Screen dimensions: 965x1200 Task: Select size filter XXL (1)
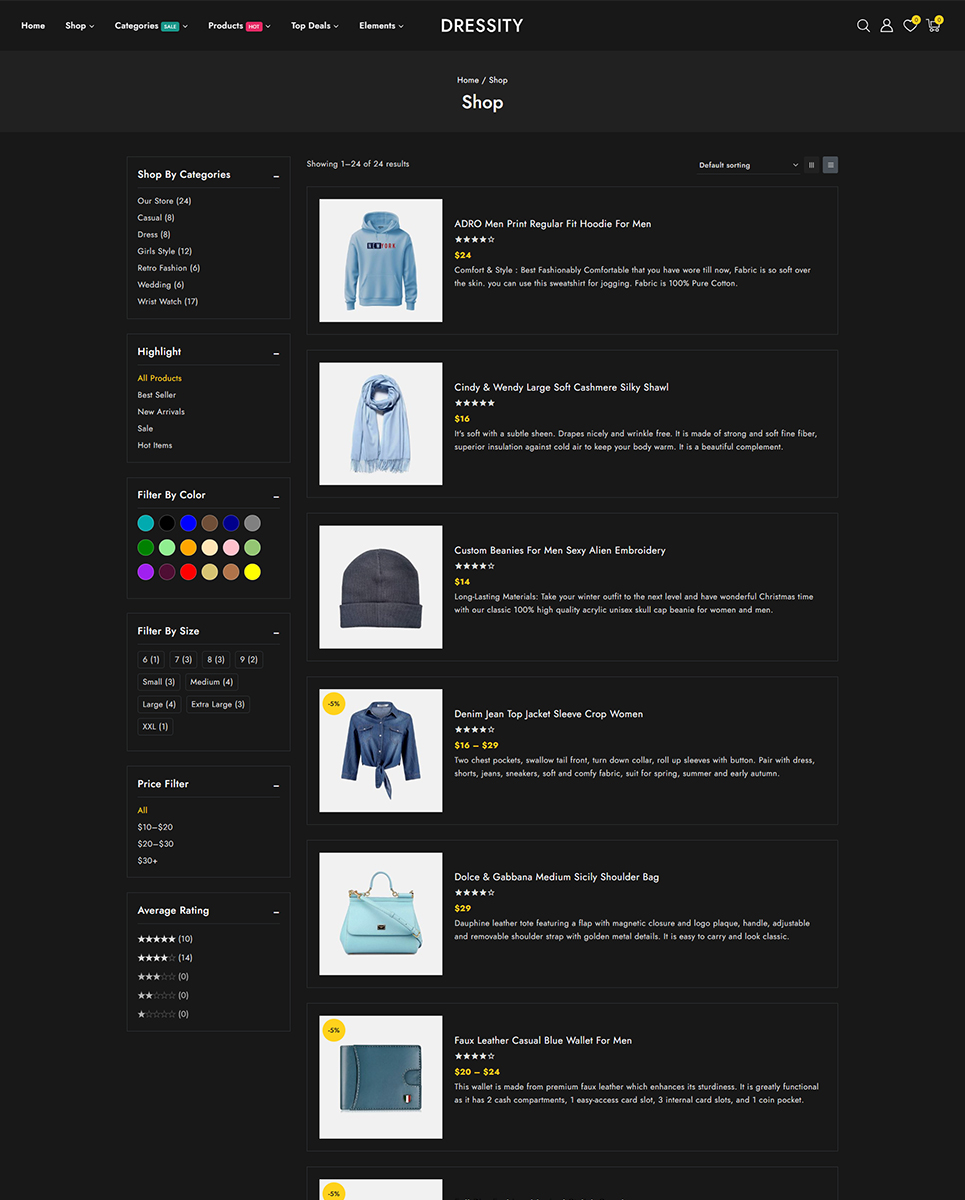pyautogui.click(x=155, y=727)
